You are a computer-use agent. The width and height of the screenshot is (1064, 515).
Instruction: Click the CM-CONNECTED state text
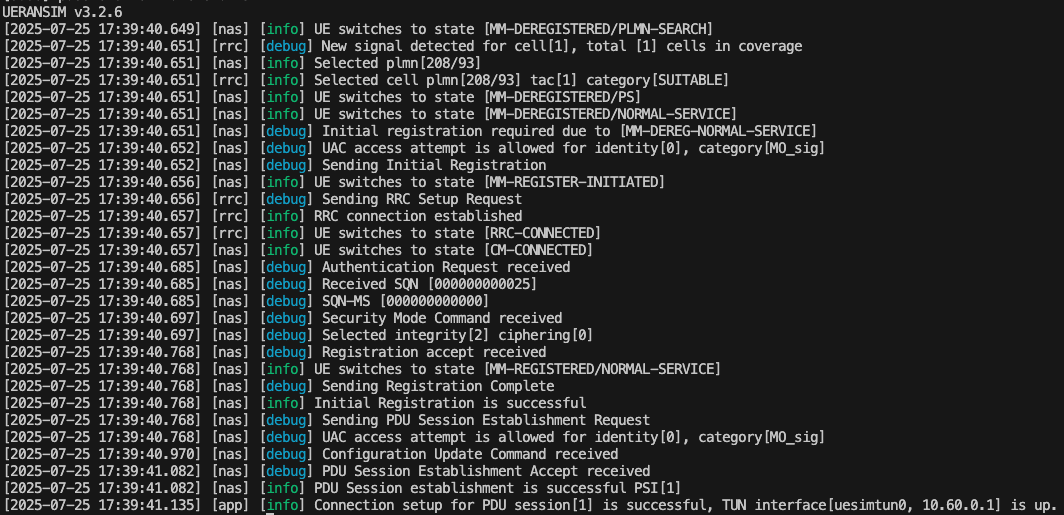[x=540, y=250]
